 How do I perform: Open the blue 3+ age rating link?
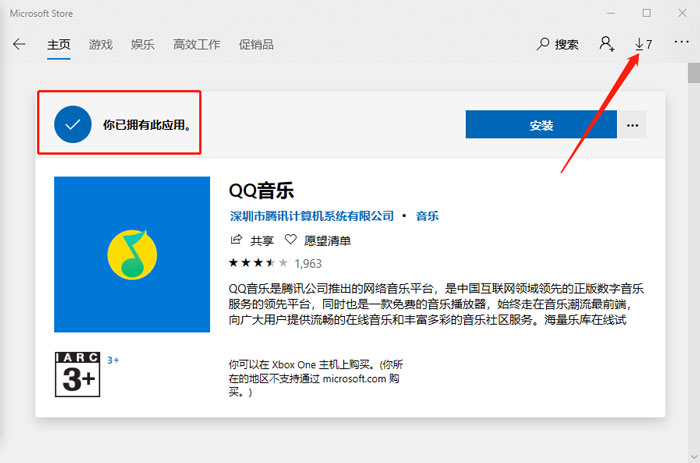(113, 360)
